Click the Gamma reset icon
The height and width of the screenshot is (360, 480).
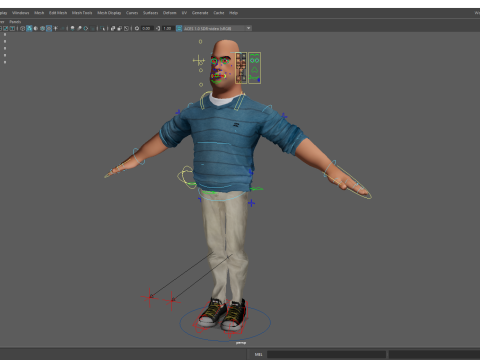click(x=158, y=28)
